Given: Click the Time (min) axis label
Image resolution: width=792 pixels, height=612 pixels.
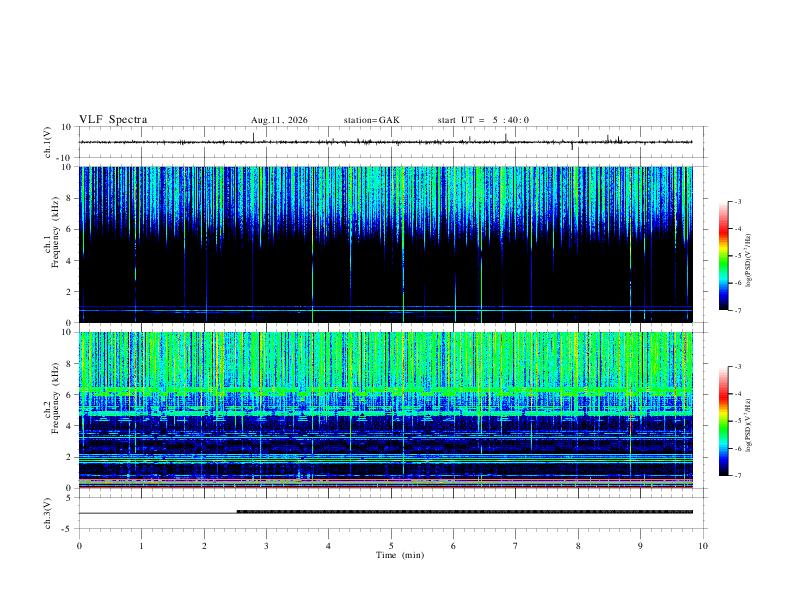Looking at the screenshot, I should (x=400, y=555).
